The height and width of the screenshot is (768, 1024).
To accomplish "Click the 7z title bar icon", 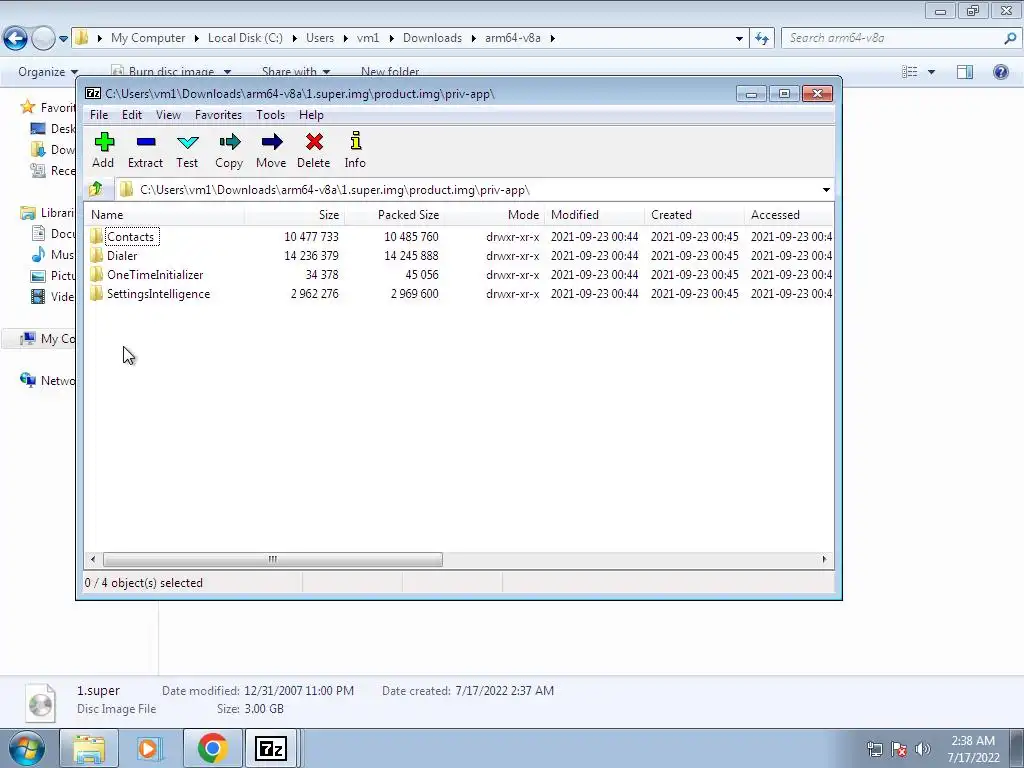I will coord(93,93).
